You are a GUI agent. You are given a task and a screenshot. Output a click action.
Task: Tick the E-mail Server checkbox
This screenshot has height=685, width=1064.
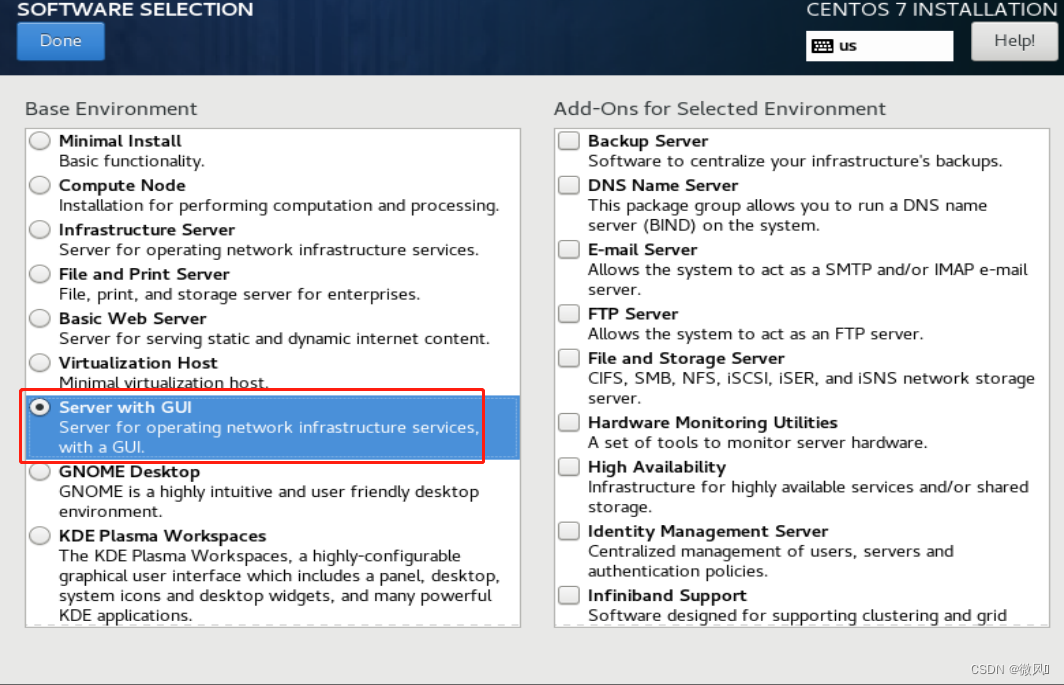point(569,249)
